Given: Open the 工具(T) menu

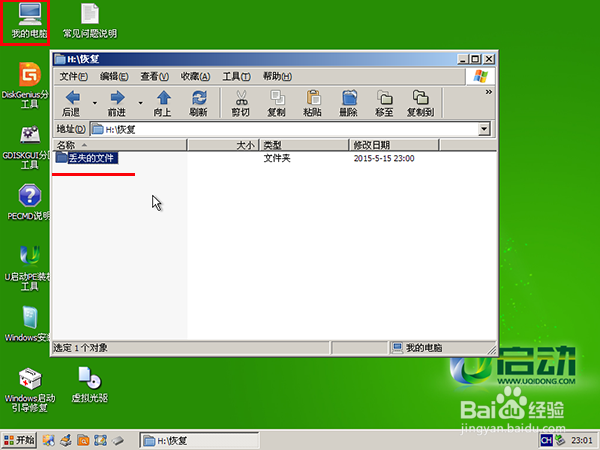Looking at the screenshot, I should tap(236, 77).
